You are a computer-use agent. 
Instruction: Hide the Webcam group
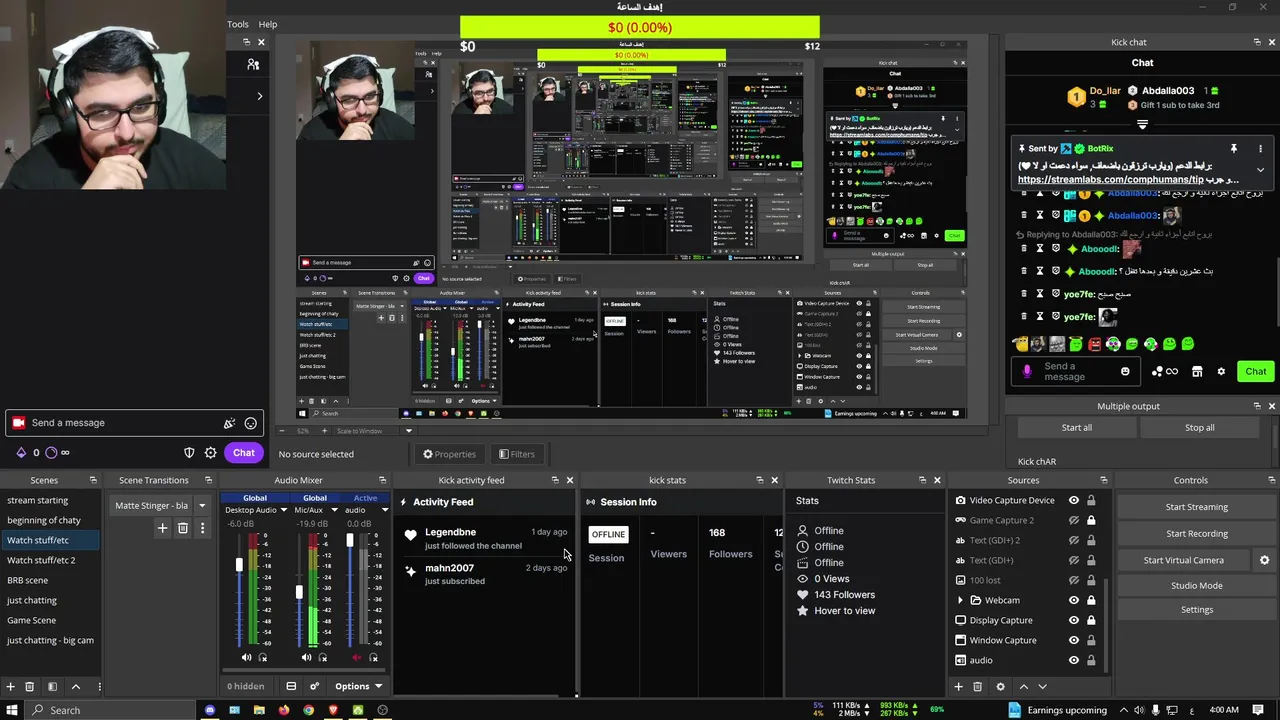click(1074, 600)
